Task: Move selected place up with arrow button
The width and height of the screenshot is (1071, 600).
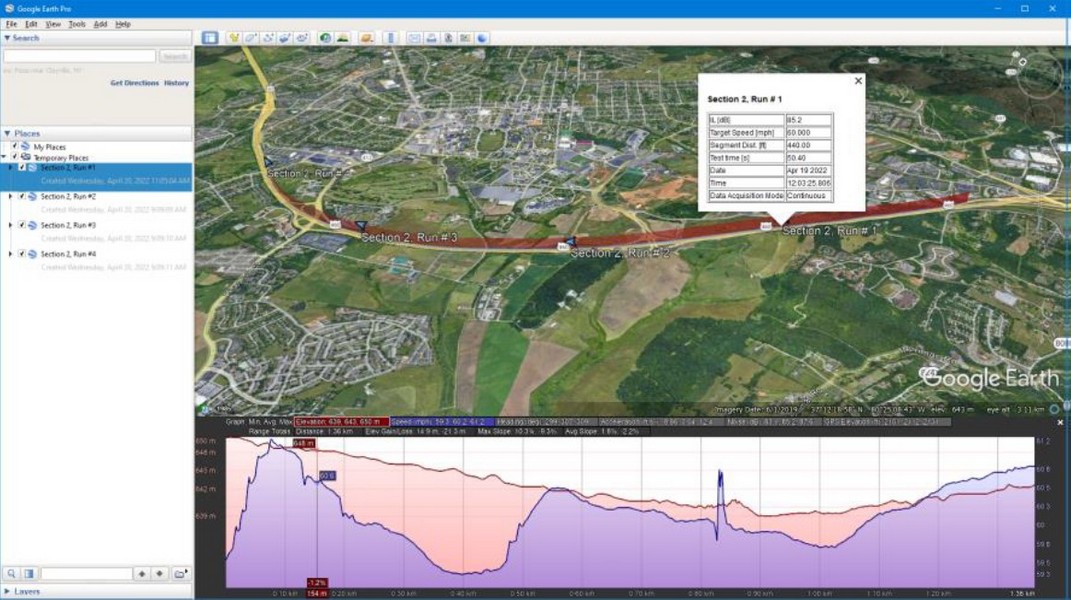Action: [142, 574]
